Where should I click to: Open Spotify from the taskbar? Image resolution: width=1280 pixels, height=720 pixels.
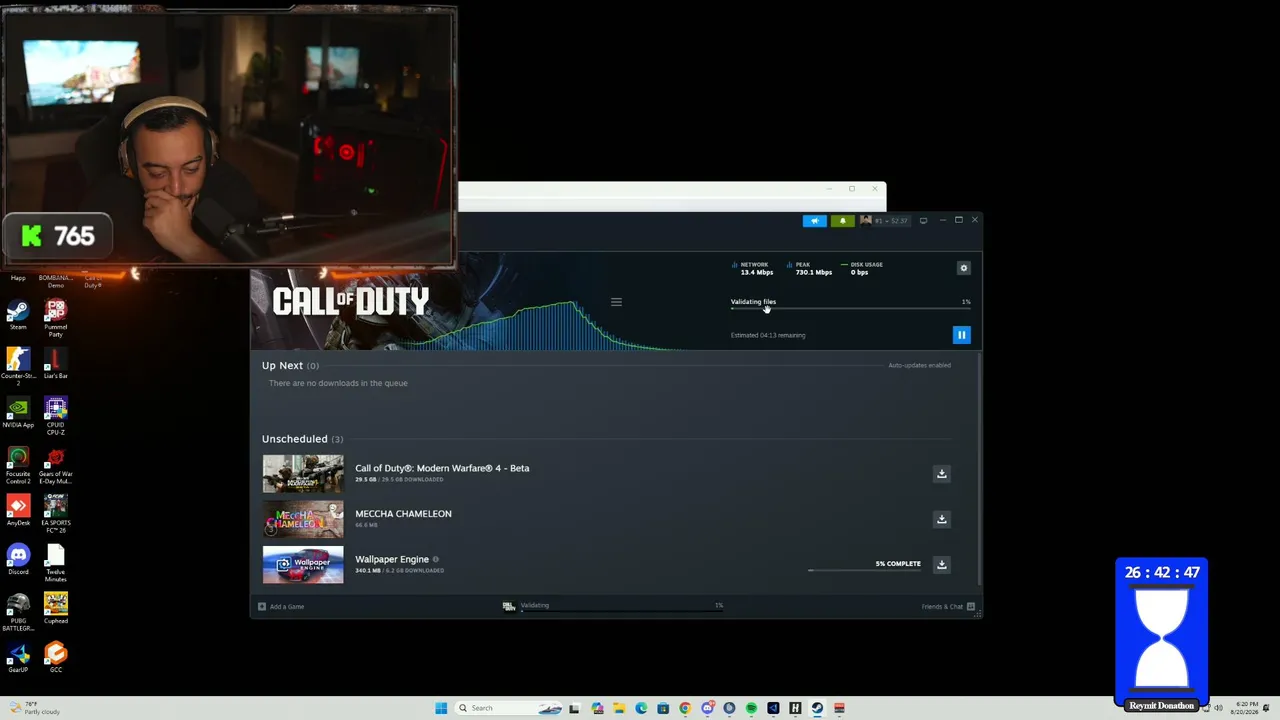[x=751, y=708]
